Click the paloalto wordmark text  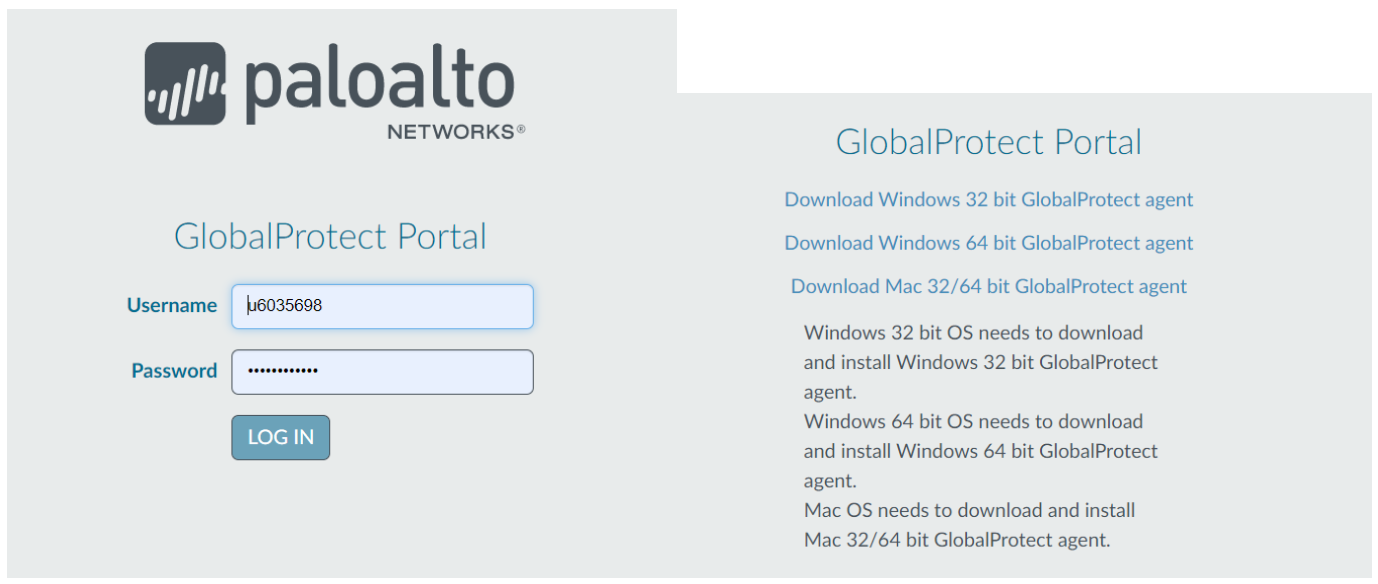click(379, 82)
